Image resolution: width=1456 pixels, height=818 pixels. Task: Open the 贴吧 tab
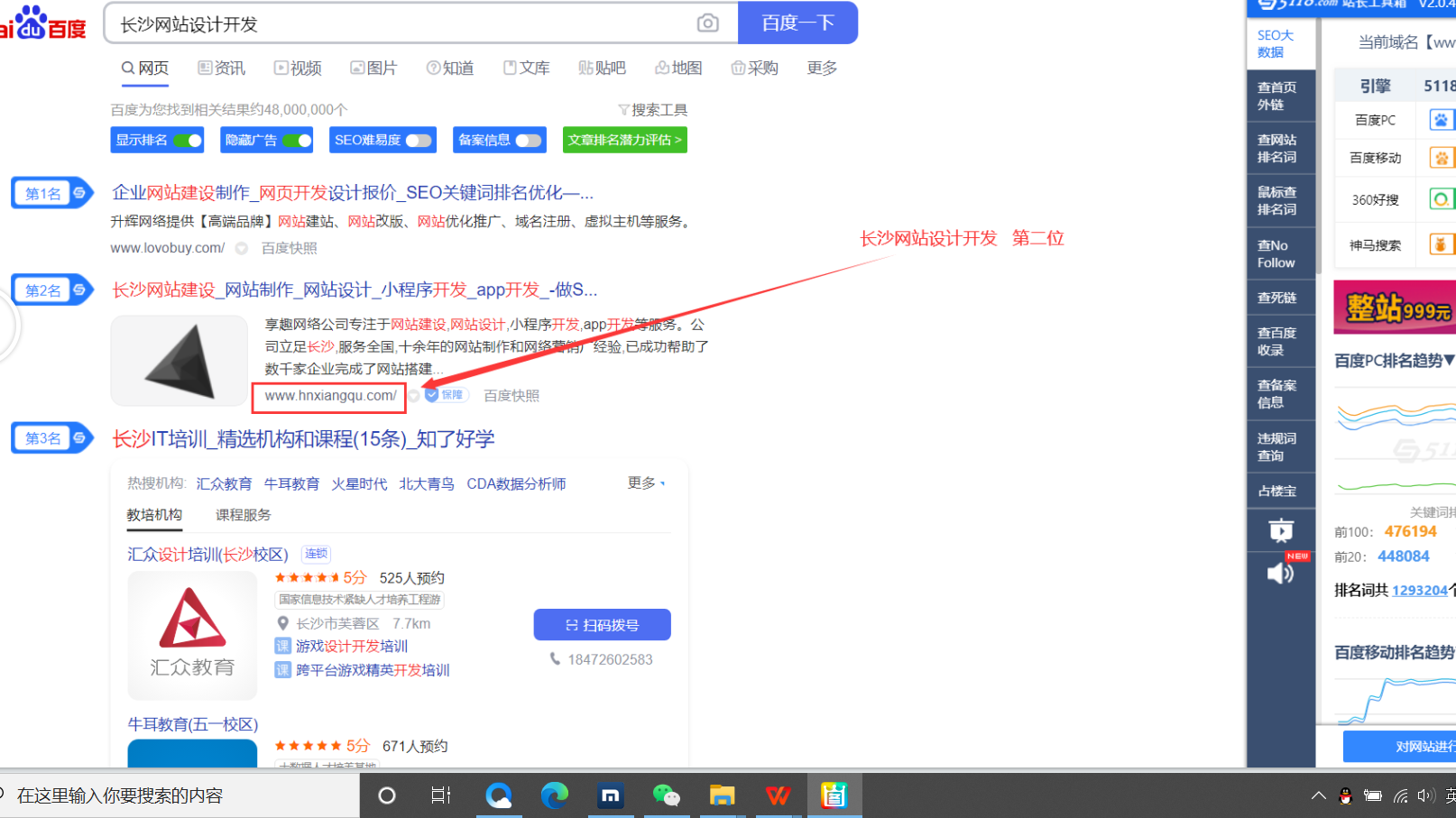[x=602, y=69]
